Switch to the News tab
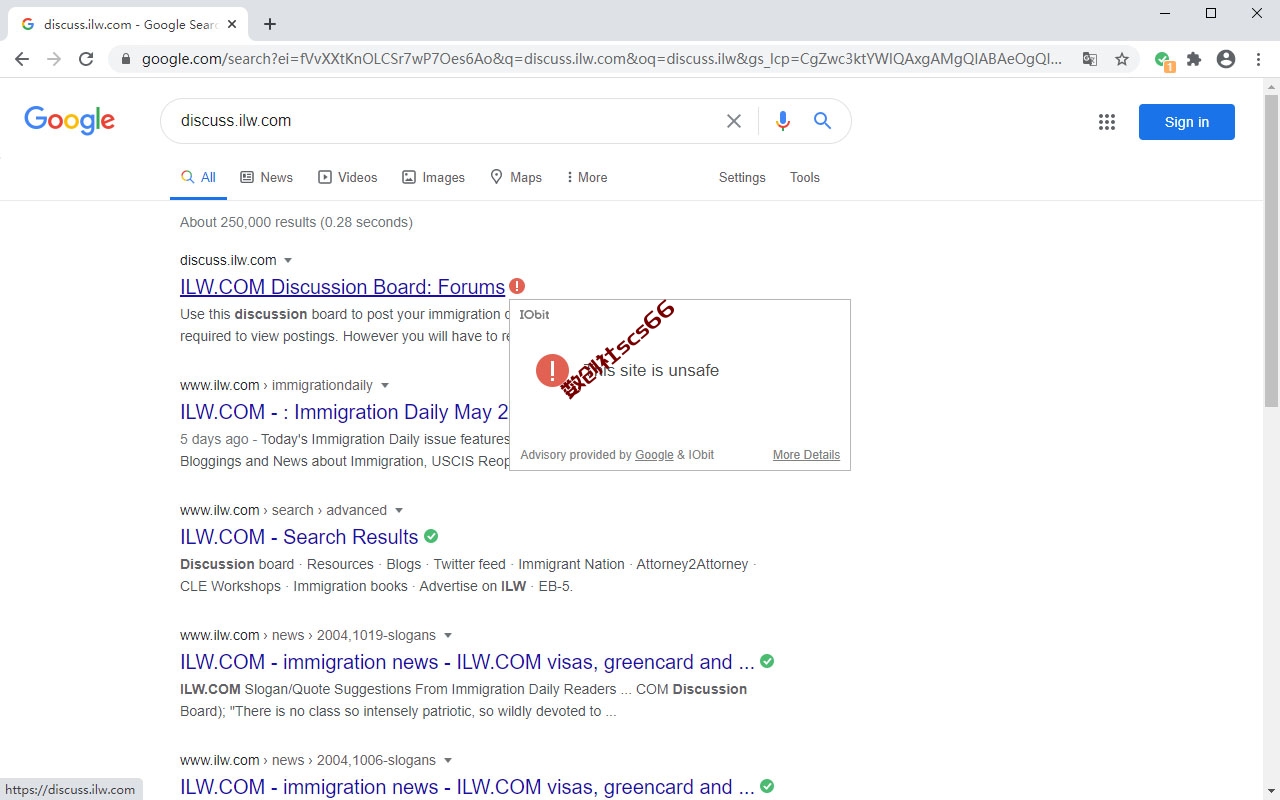The width and height of the screenshot is (1280, 800). coord(266,177)
